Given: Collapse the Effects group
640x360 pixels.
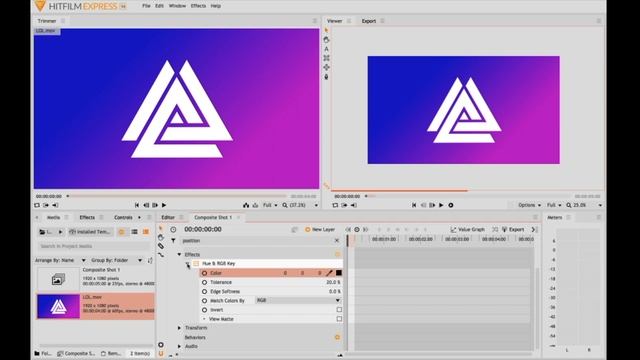Looking at the screenshot, I should [x=179, y=254].
